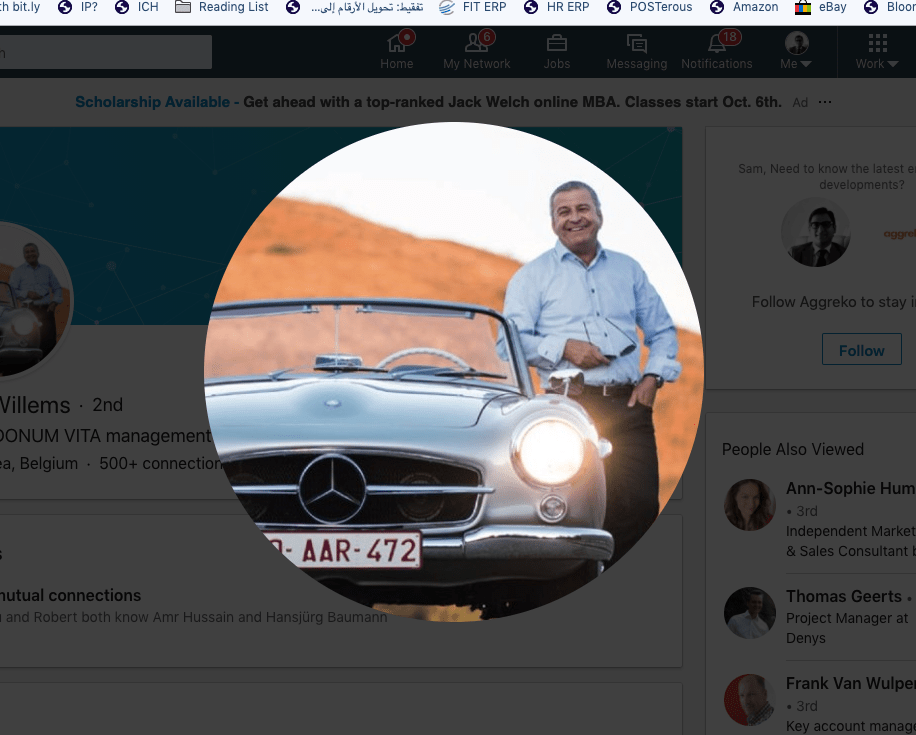Click the Aggreko logo in ad
Viewport: 916px width, 735px height.
(x=899, y=233)
